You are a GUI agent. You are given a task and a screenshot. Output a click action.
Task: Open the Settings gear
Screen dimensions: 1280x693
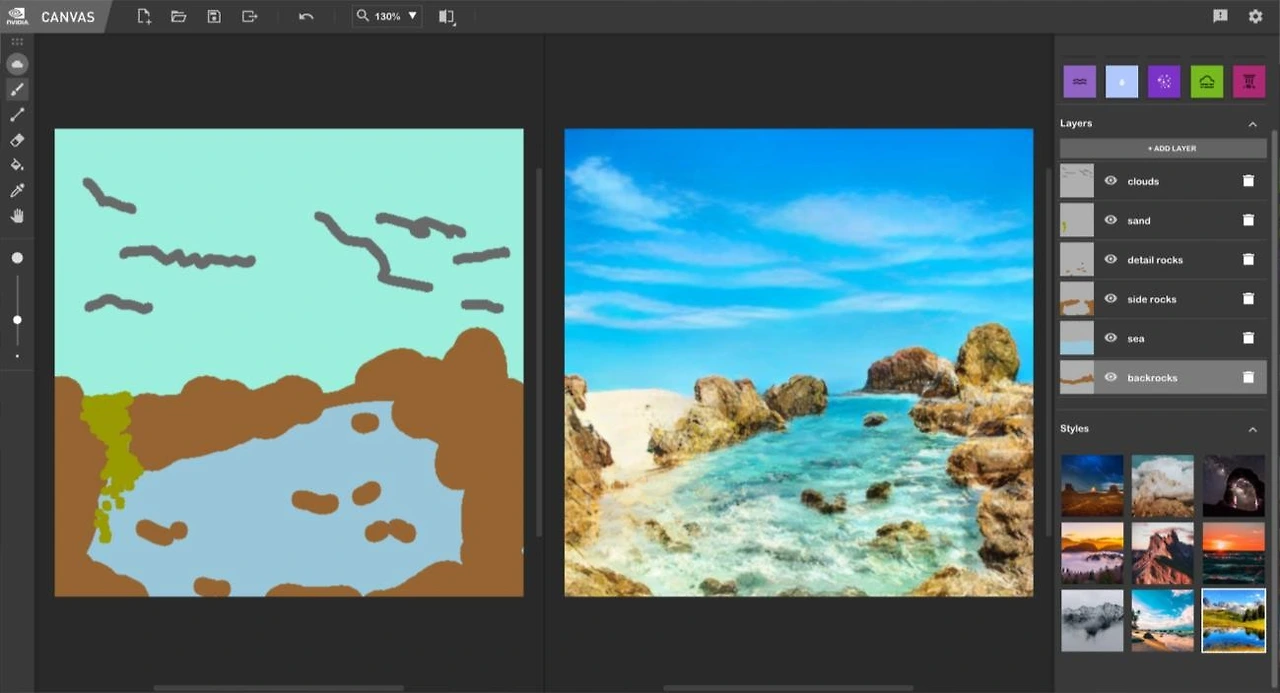coord(1255,16)
